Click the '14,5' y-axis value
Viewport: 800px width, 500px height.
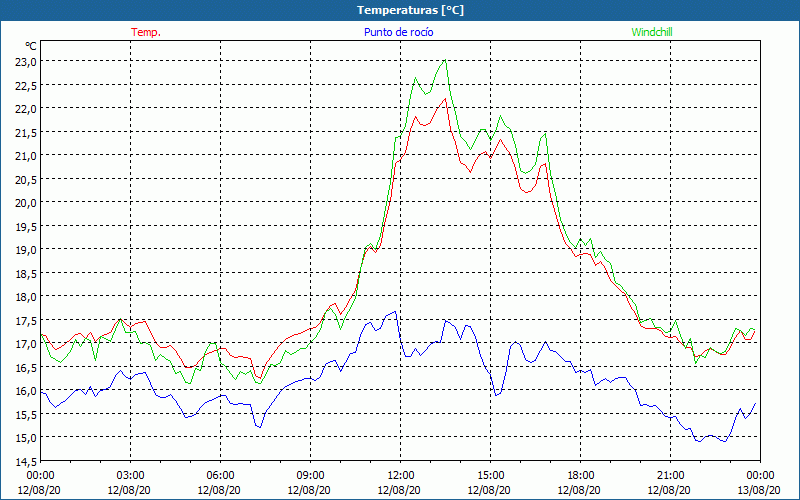coord(26,461)
